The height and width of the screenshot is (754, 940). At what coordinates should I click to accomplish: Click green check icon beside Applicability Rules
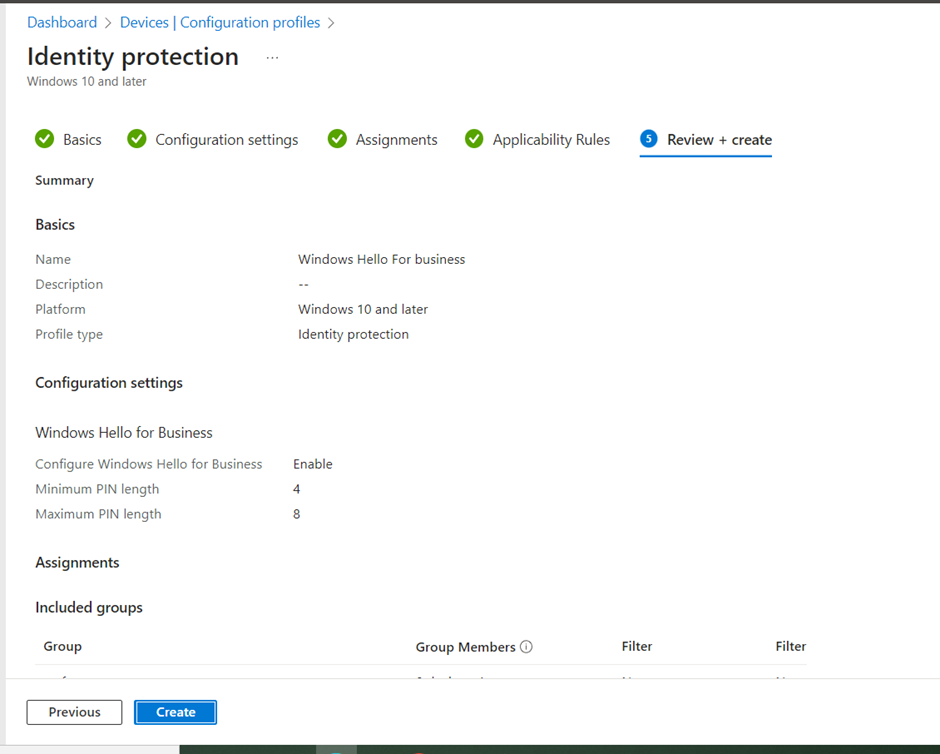(x=474, y=138)
